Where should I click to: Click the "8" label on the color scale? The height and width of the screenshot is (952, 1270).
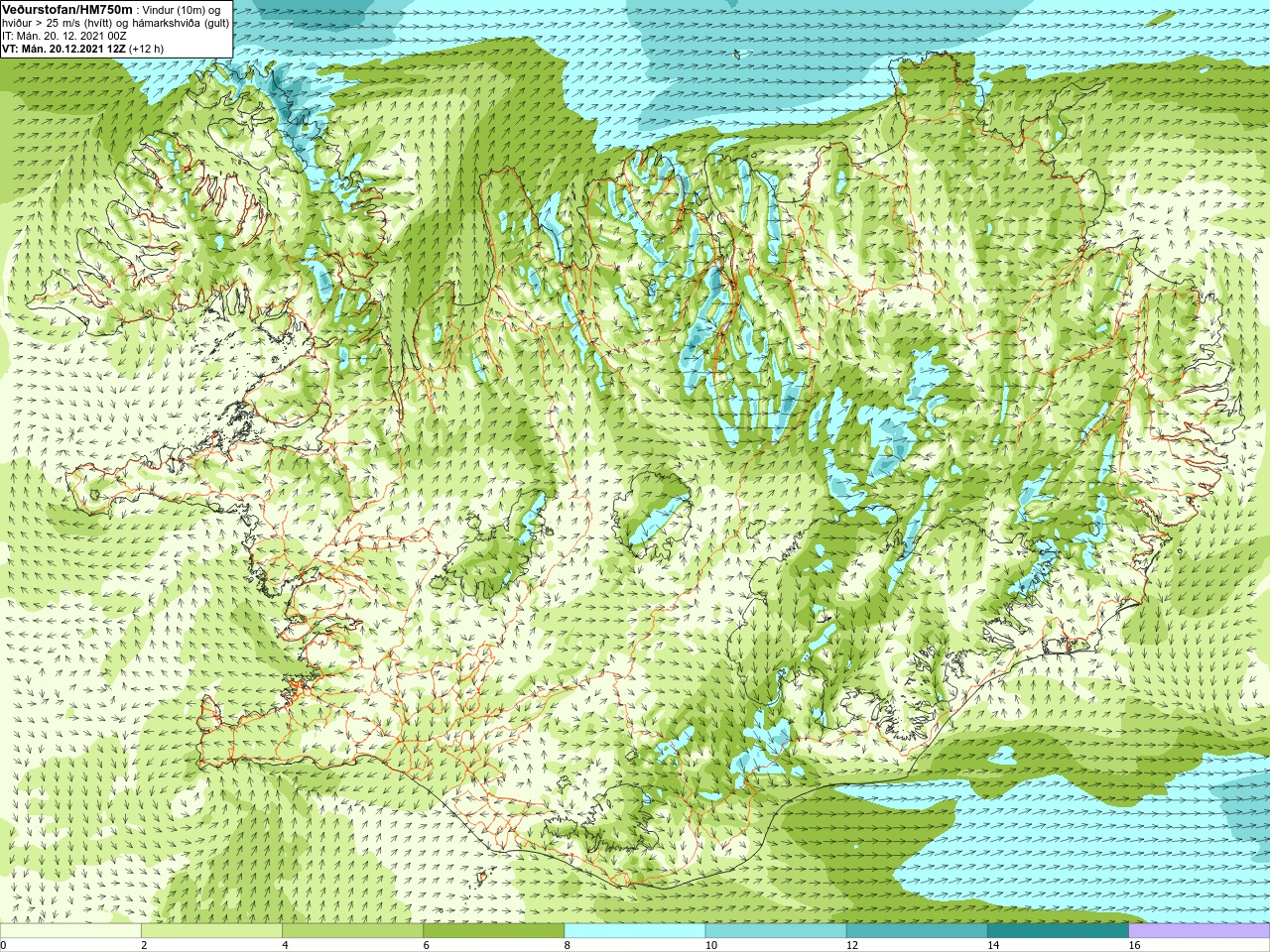(x=568, y=945)
